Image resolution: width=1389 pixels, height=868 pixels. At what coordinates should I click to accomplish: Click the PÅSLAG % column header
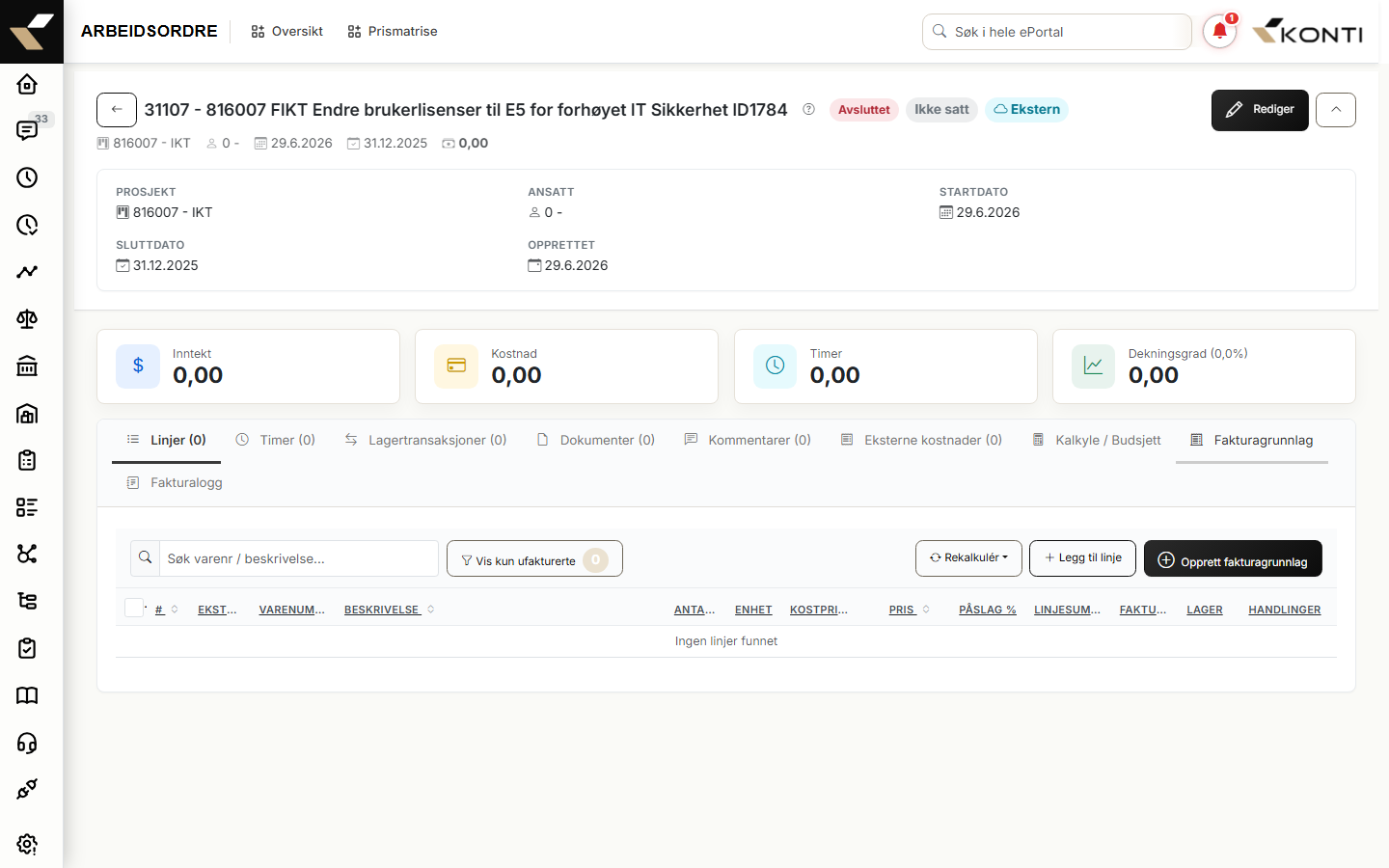[x=988, y=610]
